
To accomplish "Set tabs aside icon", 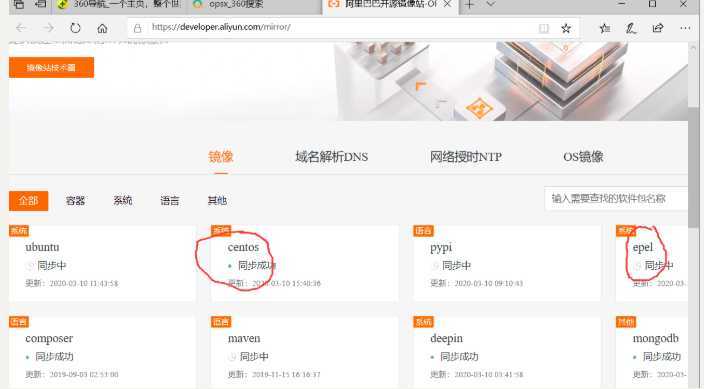I will pos(40,4).
